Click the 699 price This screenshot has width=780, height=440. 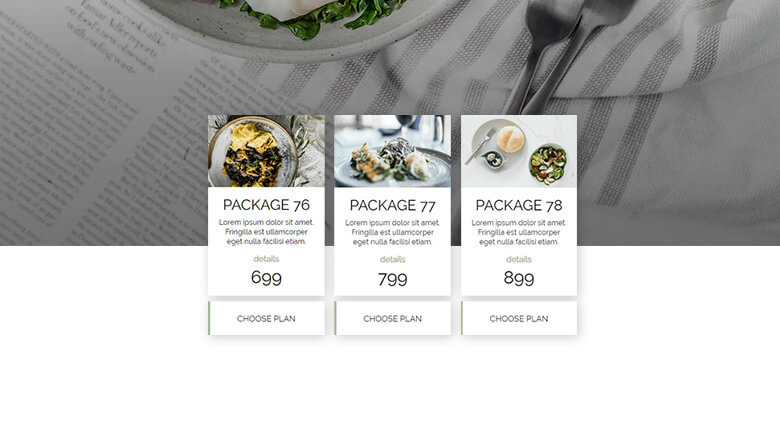(266, 277)
